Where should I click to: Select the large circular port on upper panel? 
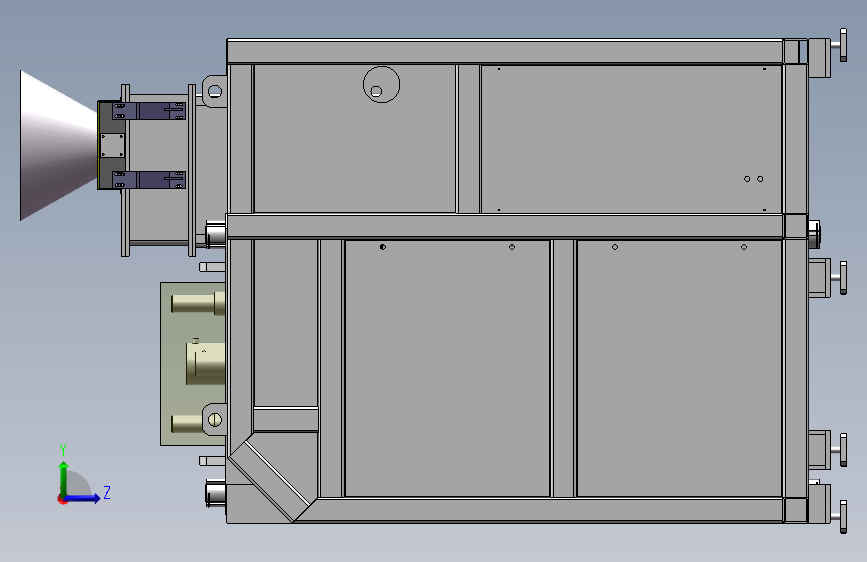pos(381,85)
